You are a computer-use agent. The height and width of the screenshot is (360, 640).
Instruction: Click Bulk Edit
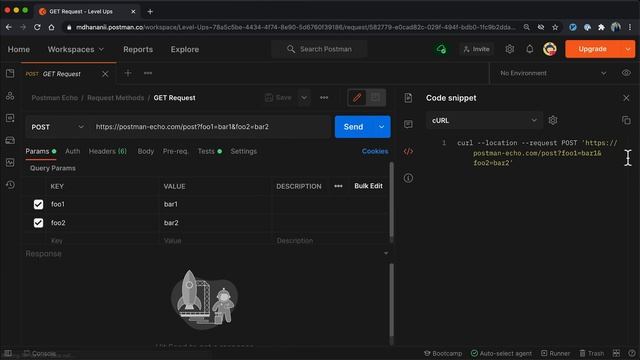[368, 186]
